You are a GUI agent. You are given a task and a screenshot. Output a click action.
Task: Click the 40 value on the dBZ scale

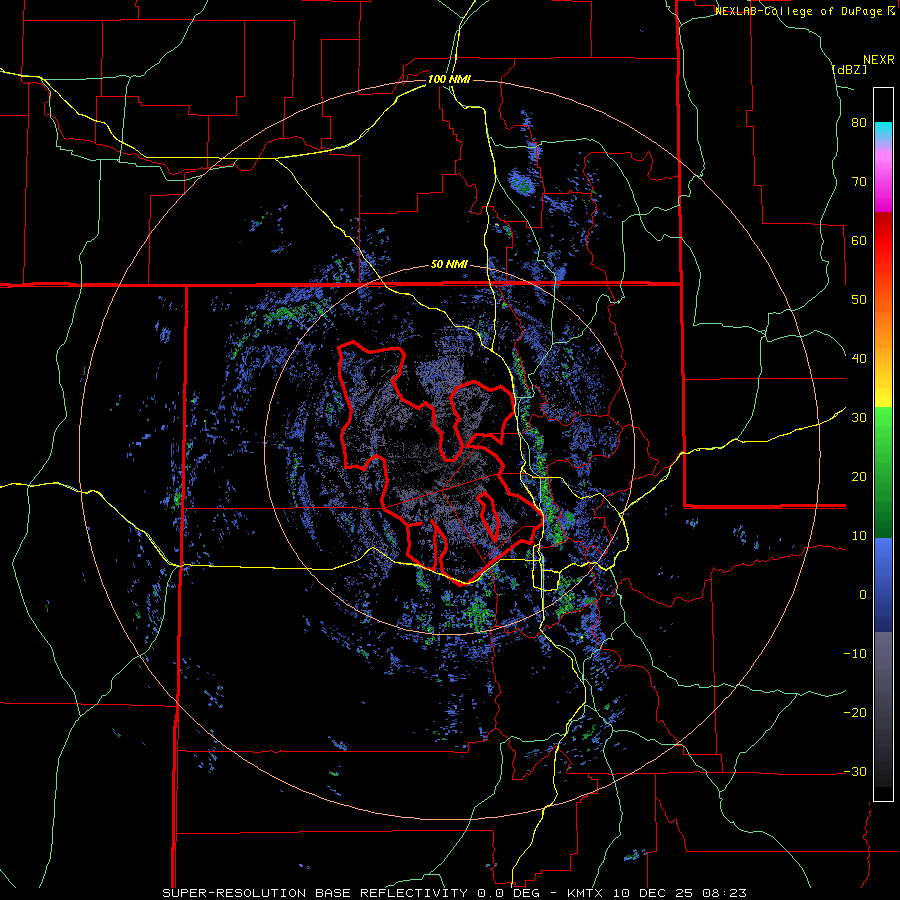[x=859, y=359]
